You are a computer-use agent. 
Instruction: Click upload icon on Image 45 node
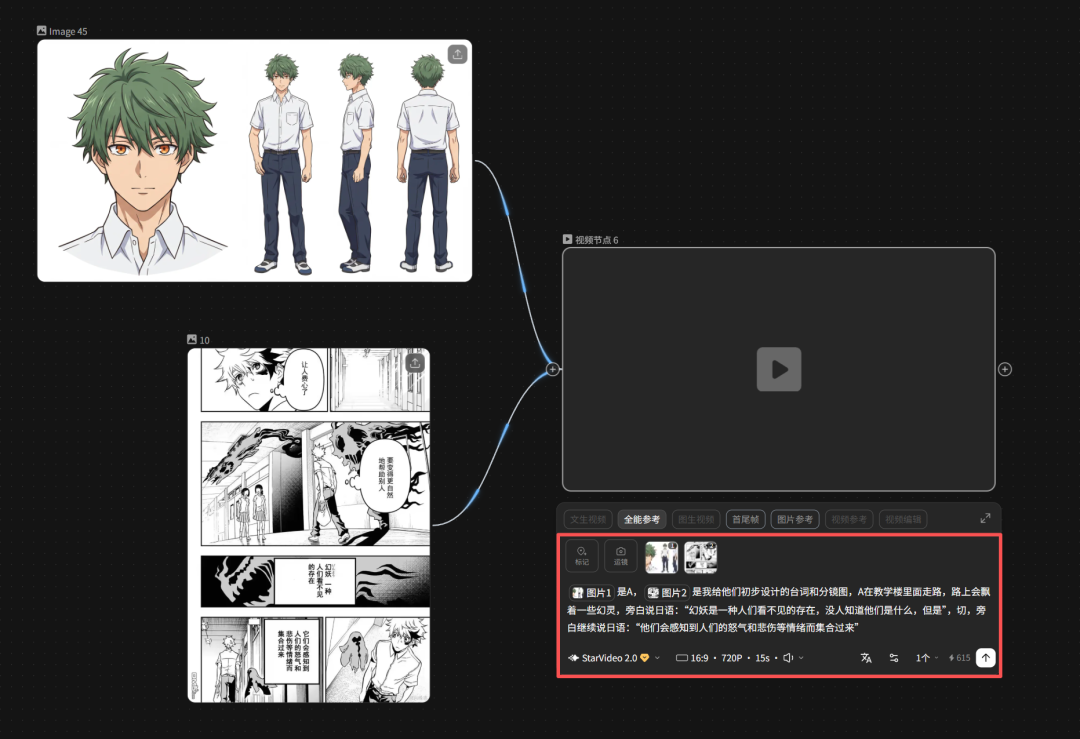pos(457,54)
